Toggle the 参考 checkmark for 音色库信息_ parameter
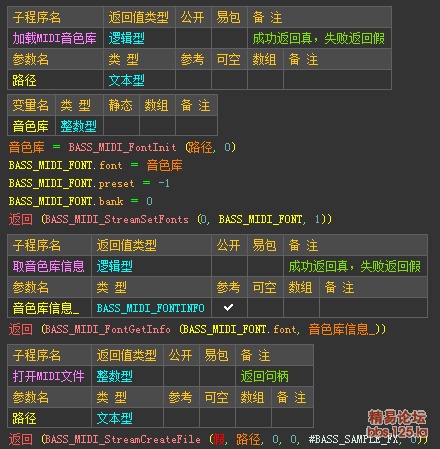 coord(228,308)
